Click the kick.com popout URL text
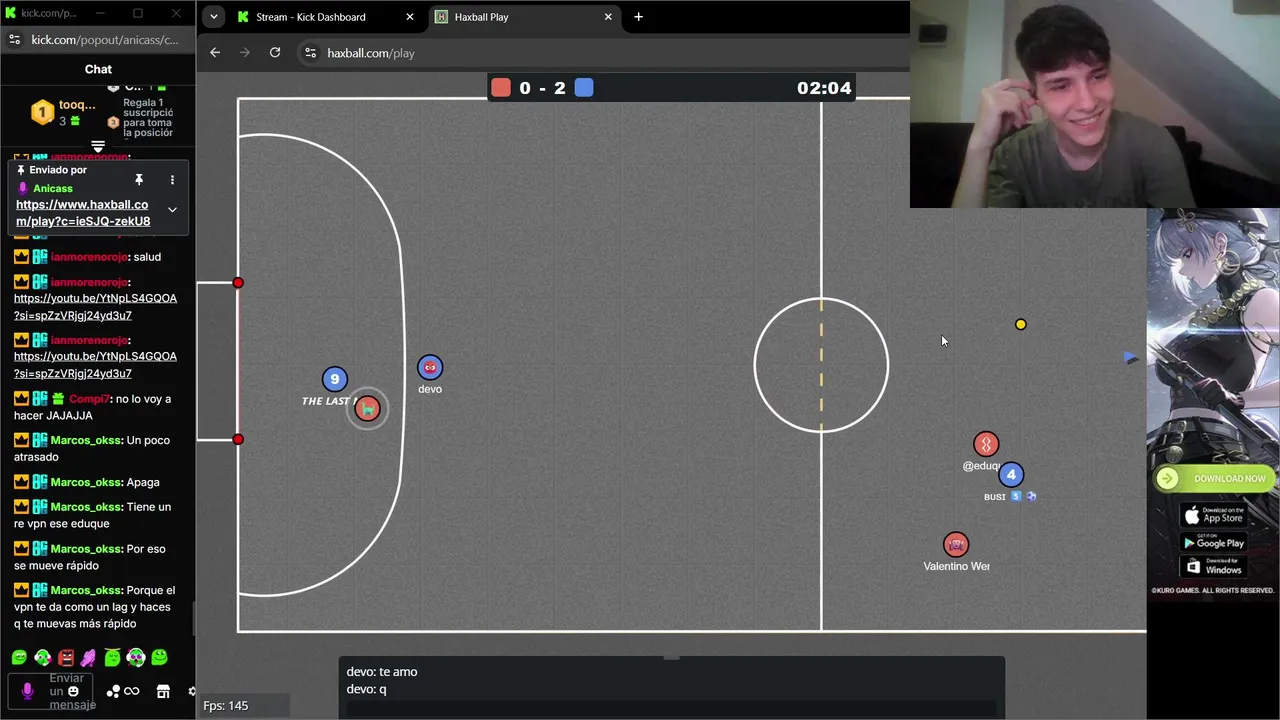Screen dimensions: 1280x720 [105, 40]
